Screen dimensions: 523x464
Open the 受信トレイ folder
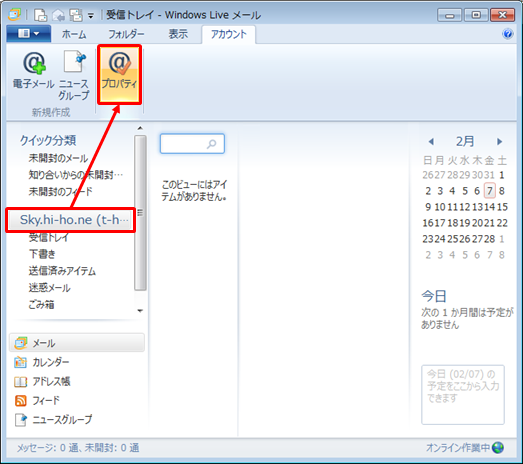coord(49,238)
